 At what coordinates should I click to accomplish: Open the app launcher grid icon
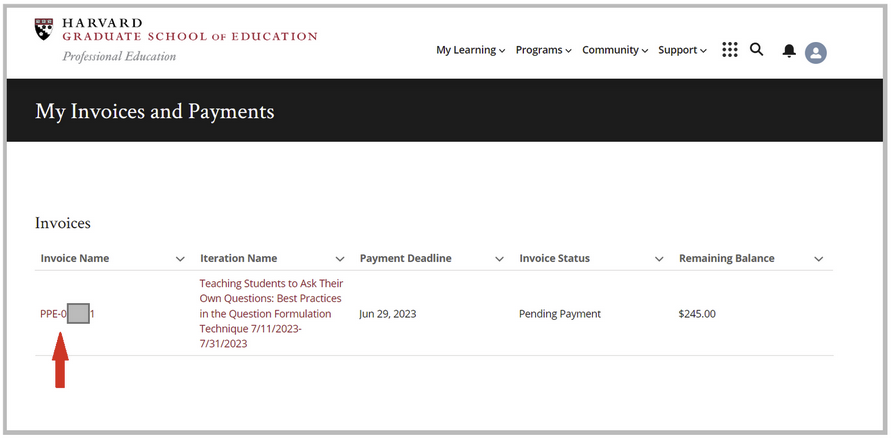tap(730, 50)
